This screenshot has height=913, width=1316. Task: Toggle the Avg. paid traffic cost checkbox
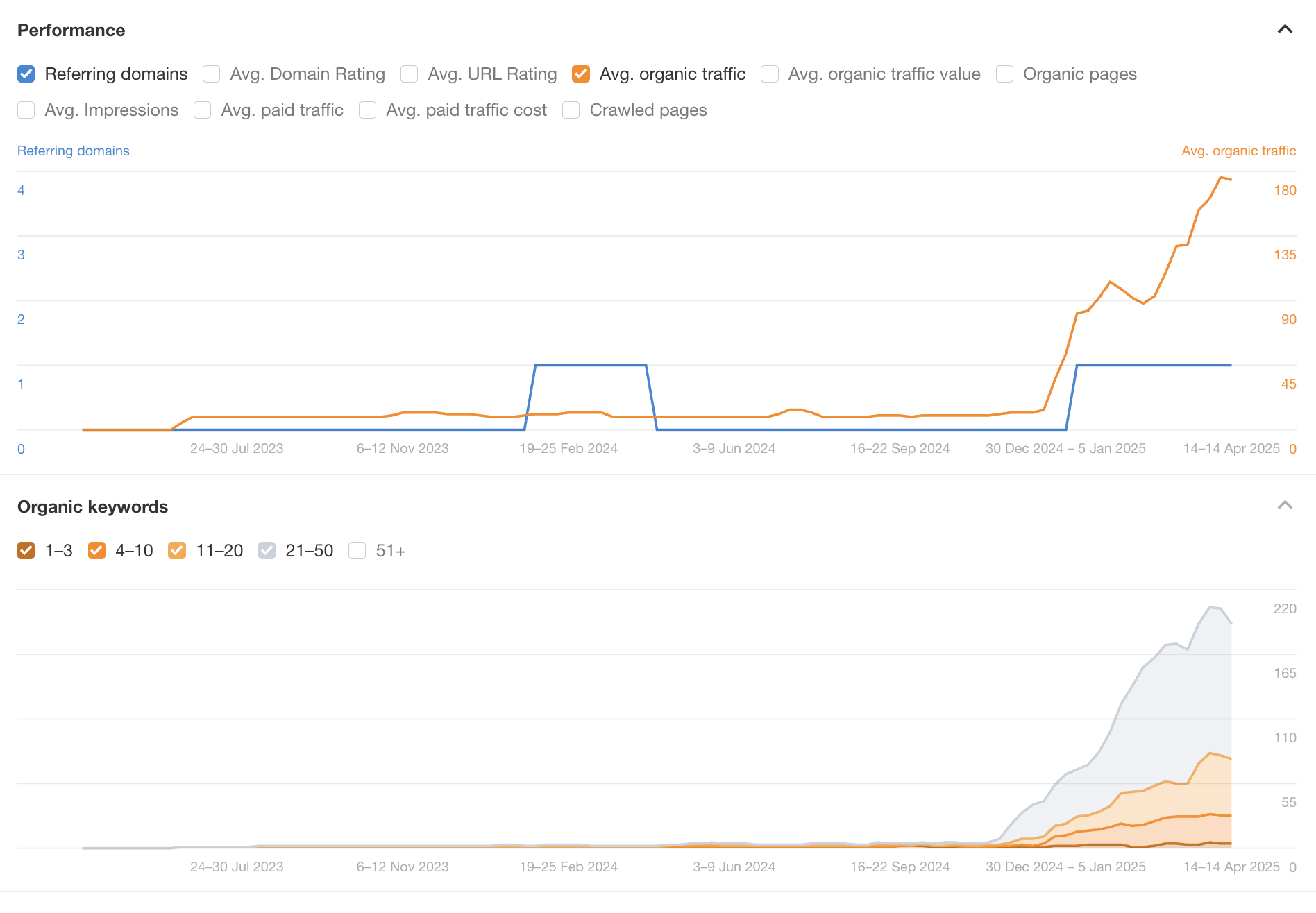(x=368, y=110)
